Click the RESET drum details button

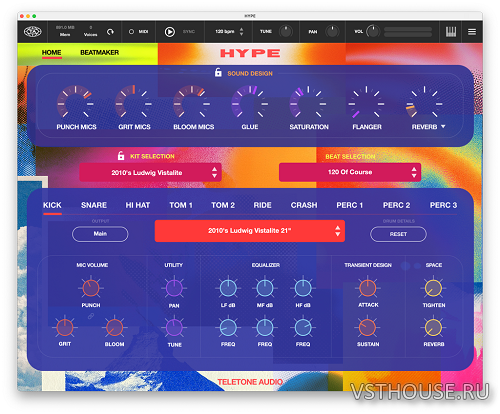pyautogui.click(x=398, y=234)
